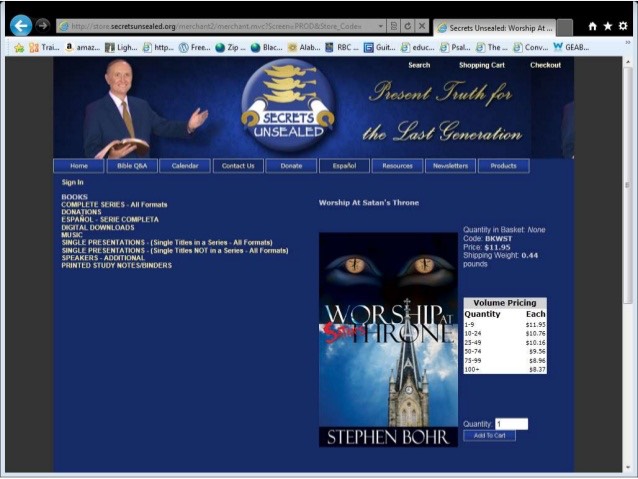Open the Contact Us menu button
Viewport: 638px width, 479px height.
tap(238, 166)
